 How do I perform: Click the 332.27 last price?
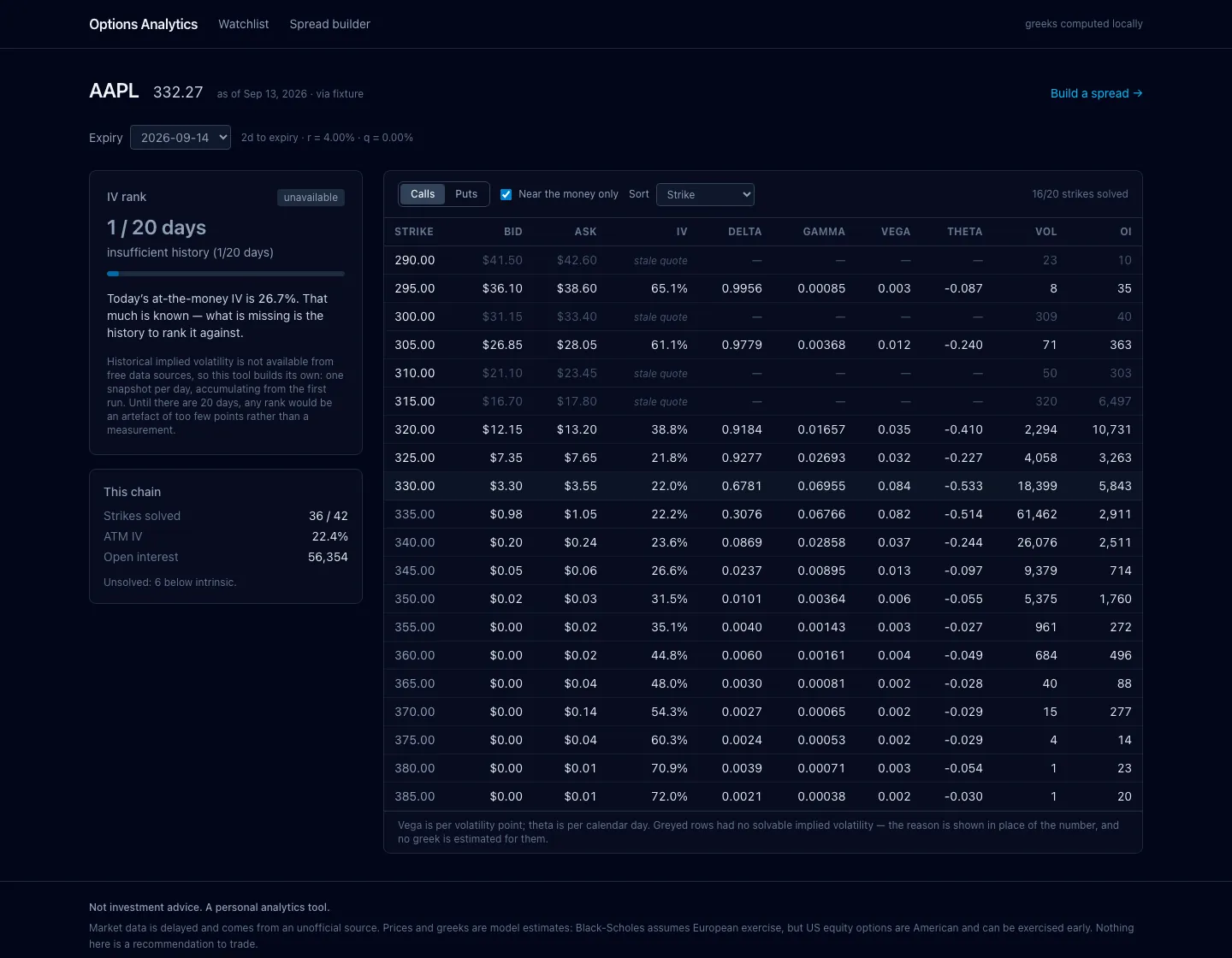click(178, 92)
